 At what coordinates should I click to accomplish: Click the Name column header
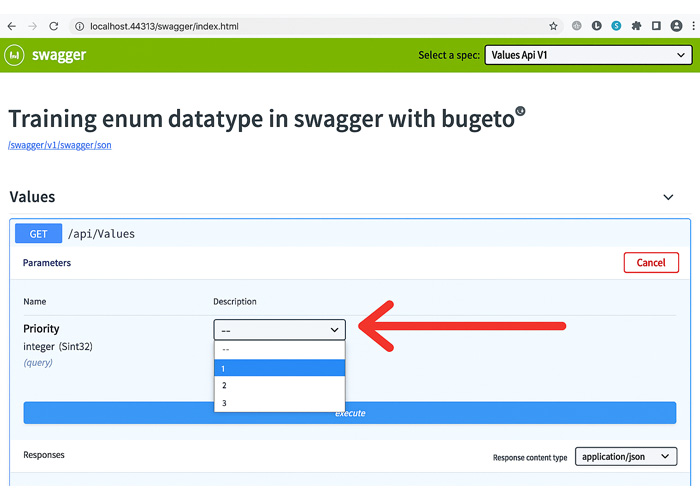(35, 301)
